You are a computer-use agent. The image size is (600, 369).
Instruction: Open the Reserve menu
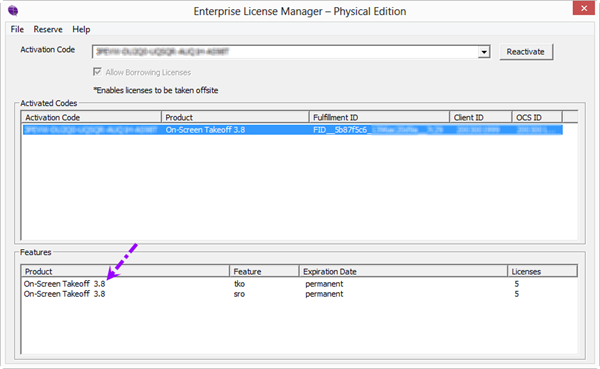pyautogui.click(x=48, y=29)
